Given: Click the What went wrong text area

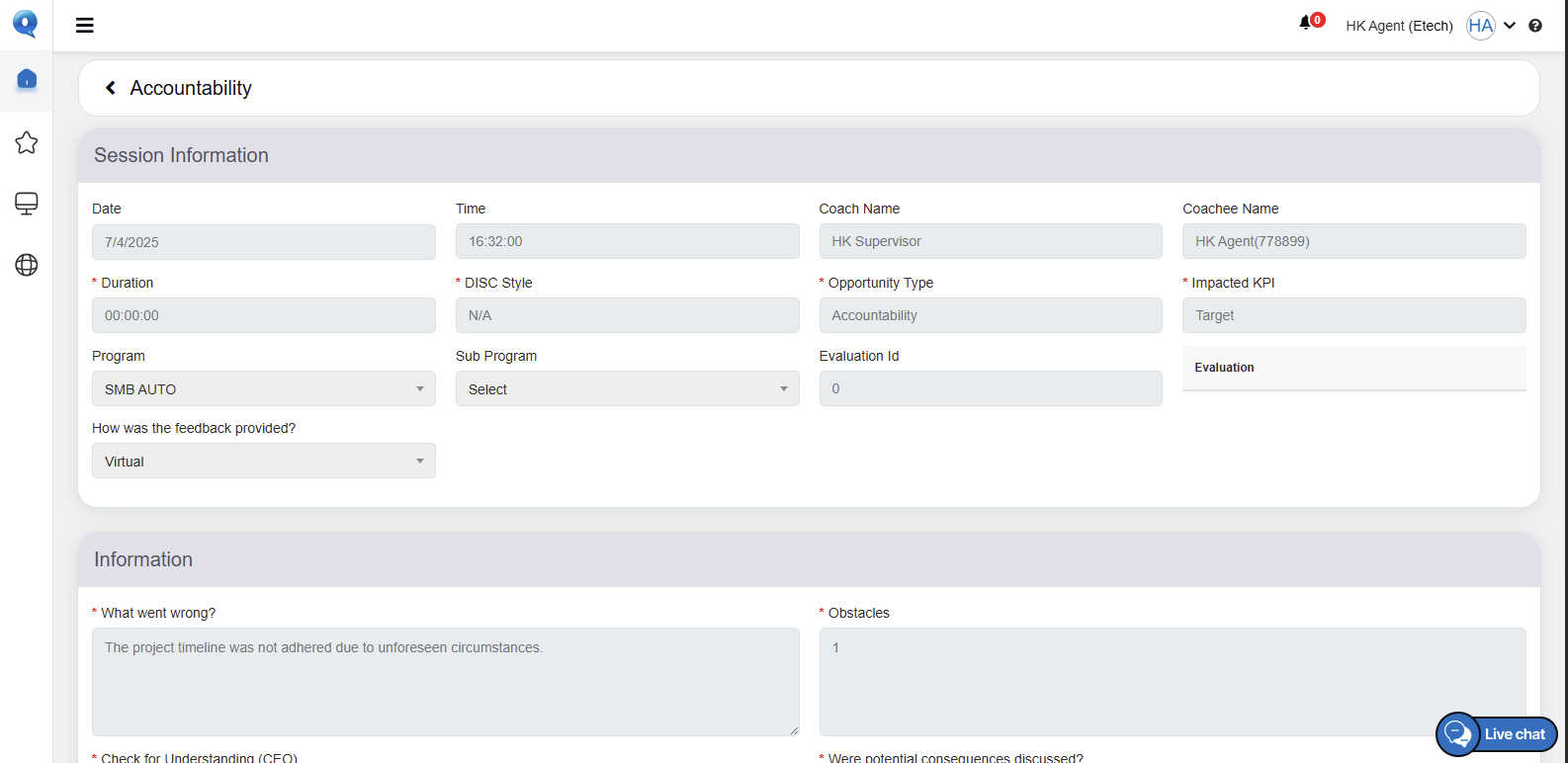Looking at the screenshot, I should pyautogui.click(x=445, y=681).
